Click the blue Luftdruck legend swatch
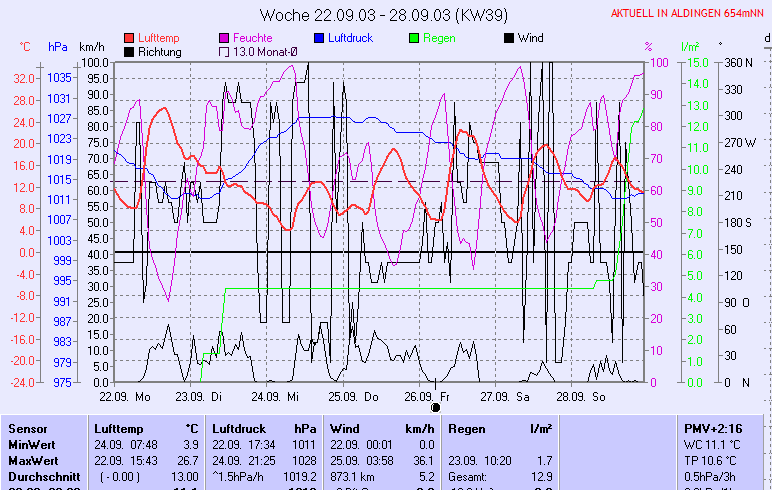772x490 pixels. click(x=319, y=38)
